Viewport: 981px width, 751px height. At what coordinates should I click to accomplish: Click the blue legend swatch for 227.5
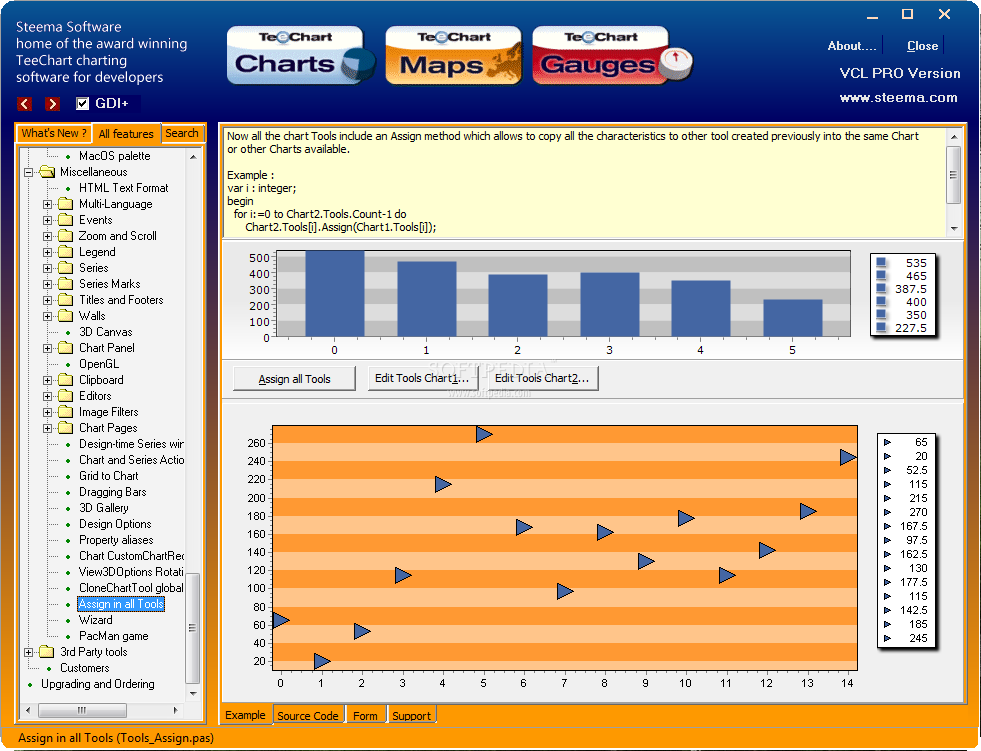pyautogui.click(x=882, y=327)
